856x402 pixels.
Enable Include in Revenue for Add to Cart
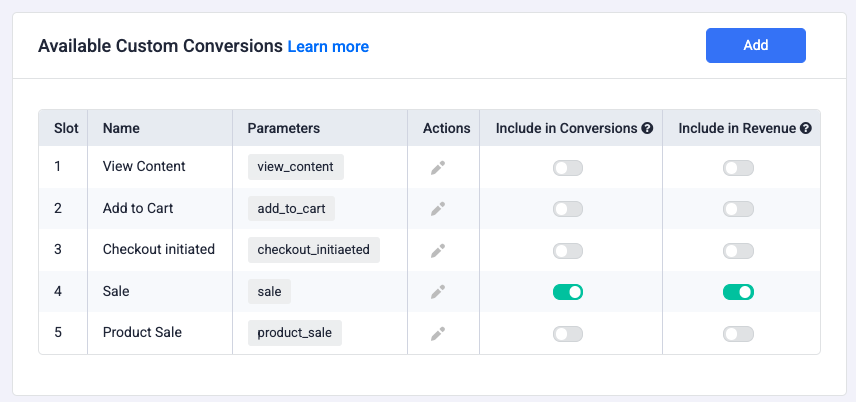(738, 209)
